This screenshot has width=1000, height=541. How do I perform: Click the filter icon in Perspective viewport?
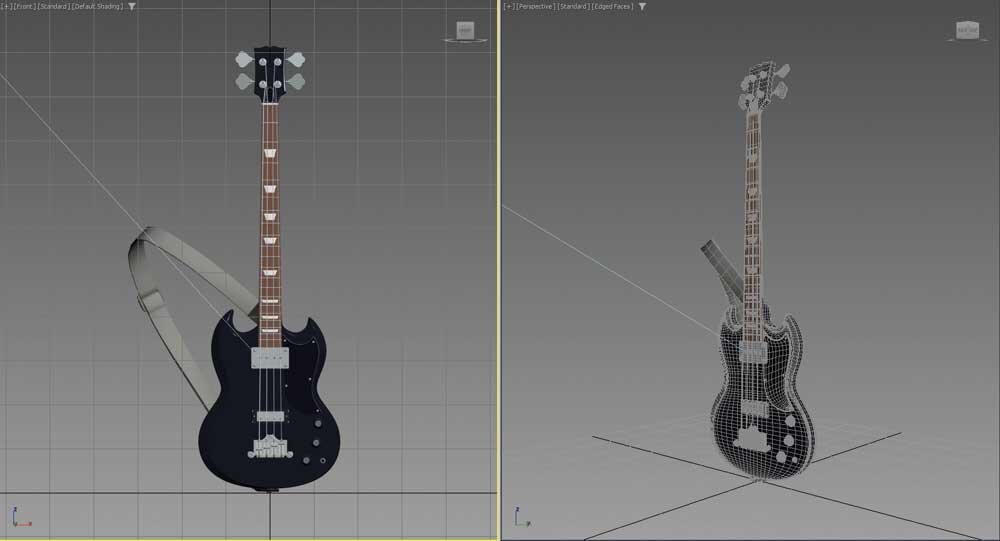642,6
